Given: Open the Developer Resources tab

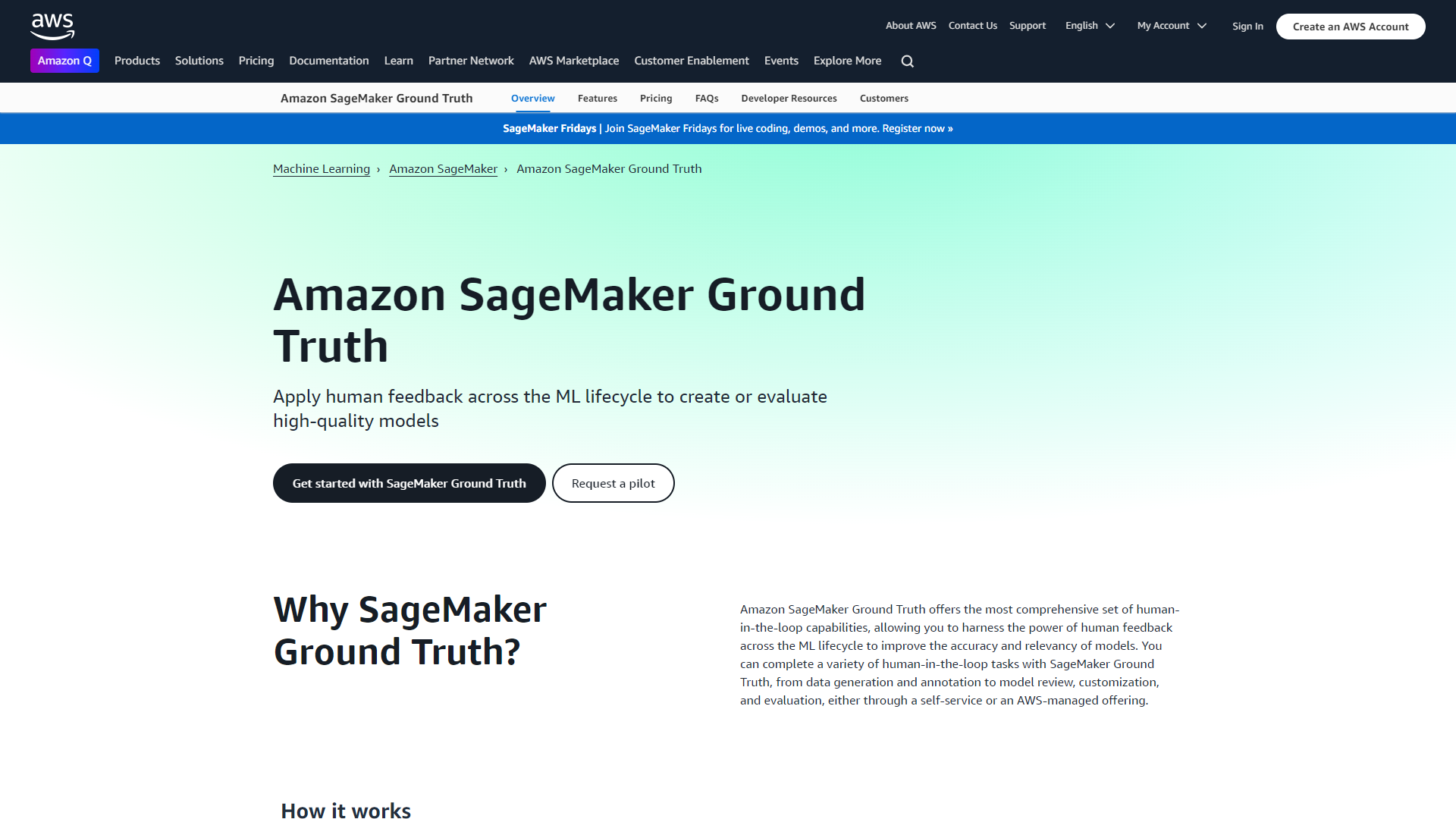Looking at the screenshot, I should click(x=789, y=98).
